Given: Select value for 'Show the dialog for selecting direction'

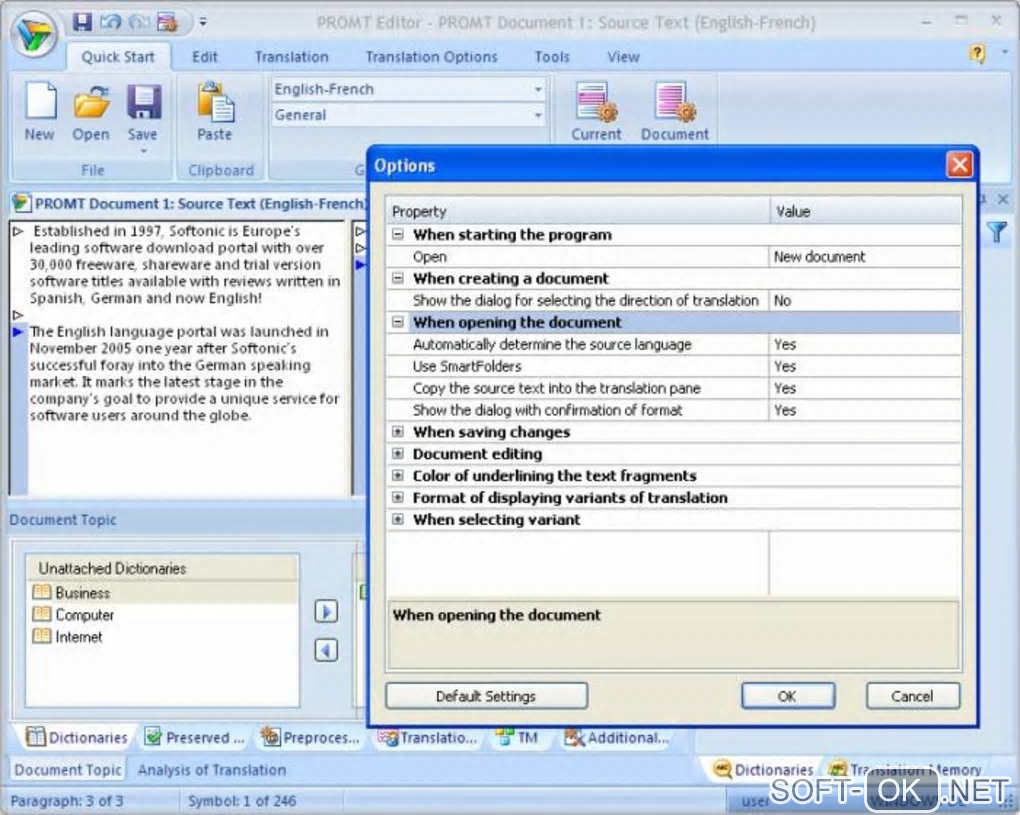Looking at the screenshot, I should [865, 301].
